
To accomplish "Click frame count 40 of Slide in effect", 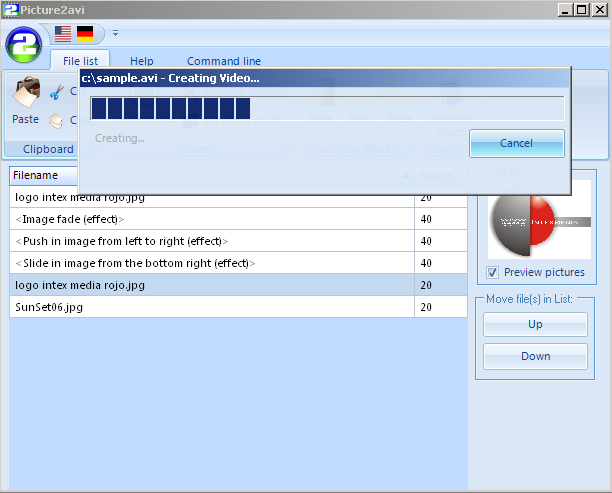I will [x=426, y=263].
